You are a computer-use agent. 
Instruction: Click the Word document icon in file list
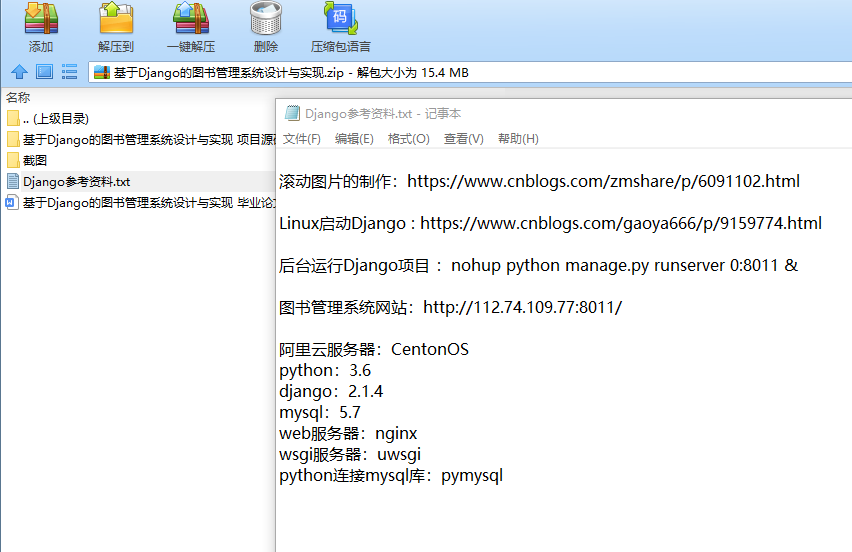click(12, 203)
